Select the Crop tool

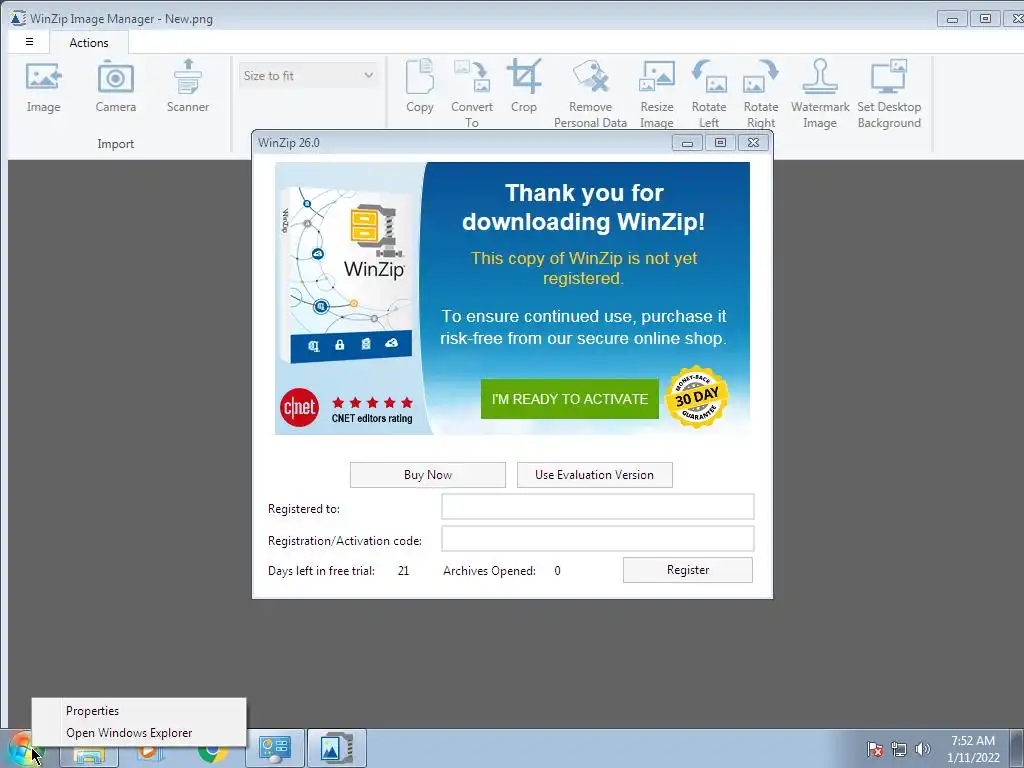coord(524,87)
